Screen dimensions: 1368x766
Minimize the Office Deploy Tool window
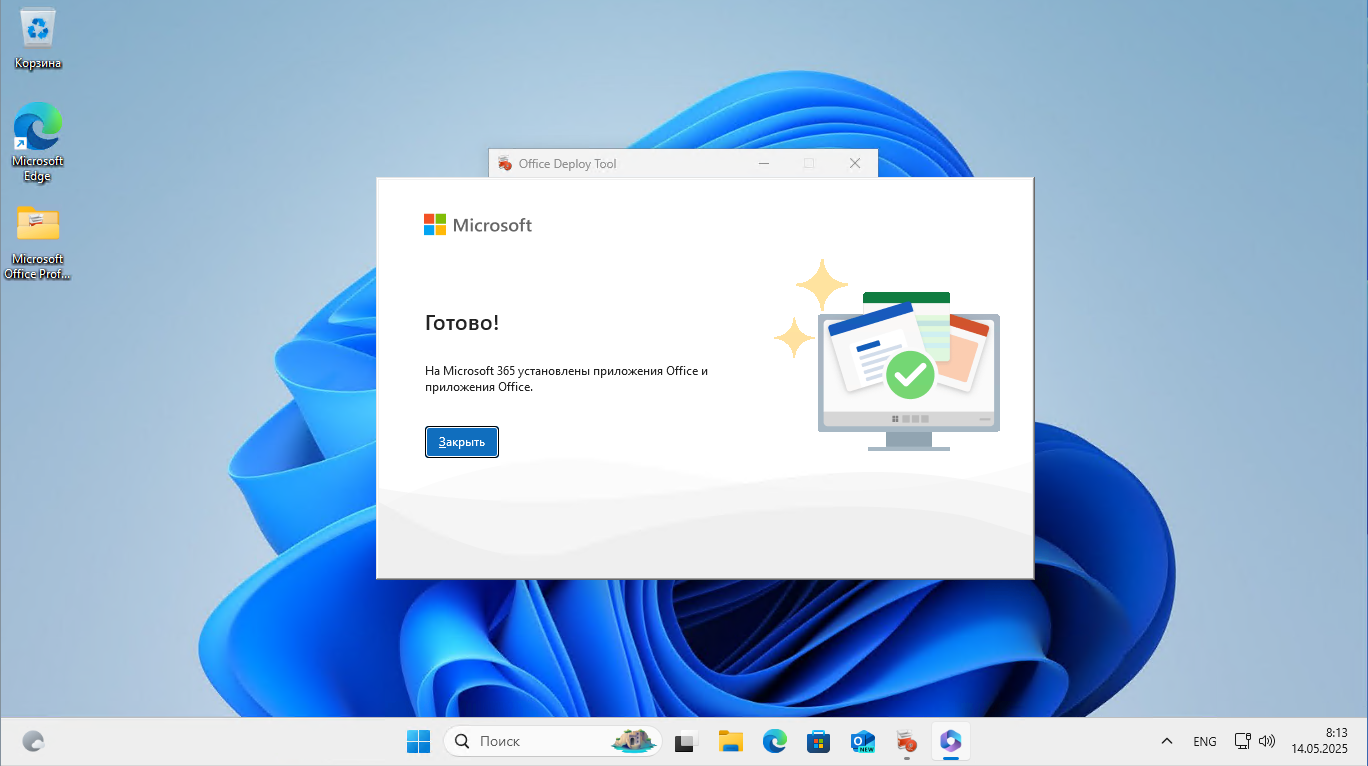764,163
